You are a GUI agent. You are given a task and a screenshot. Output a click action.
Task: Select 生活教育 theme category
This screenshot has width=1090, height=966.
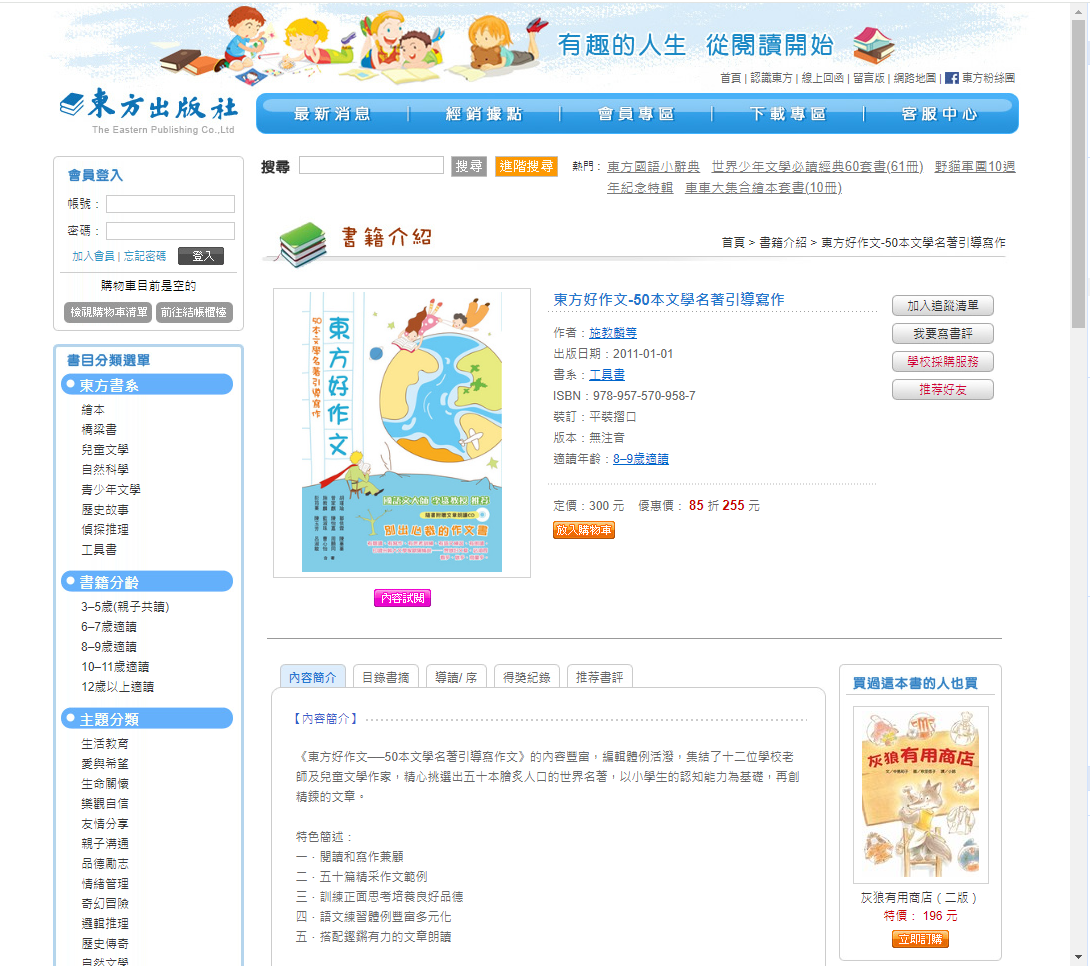(105, 744)
